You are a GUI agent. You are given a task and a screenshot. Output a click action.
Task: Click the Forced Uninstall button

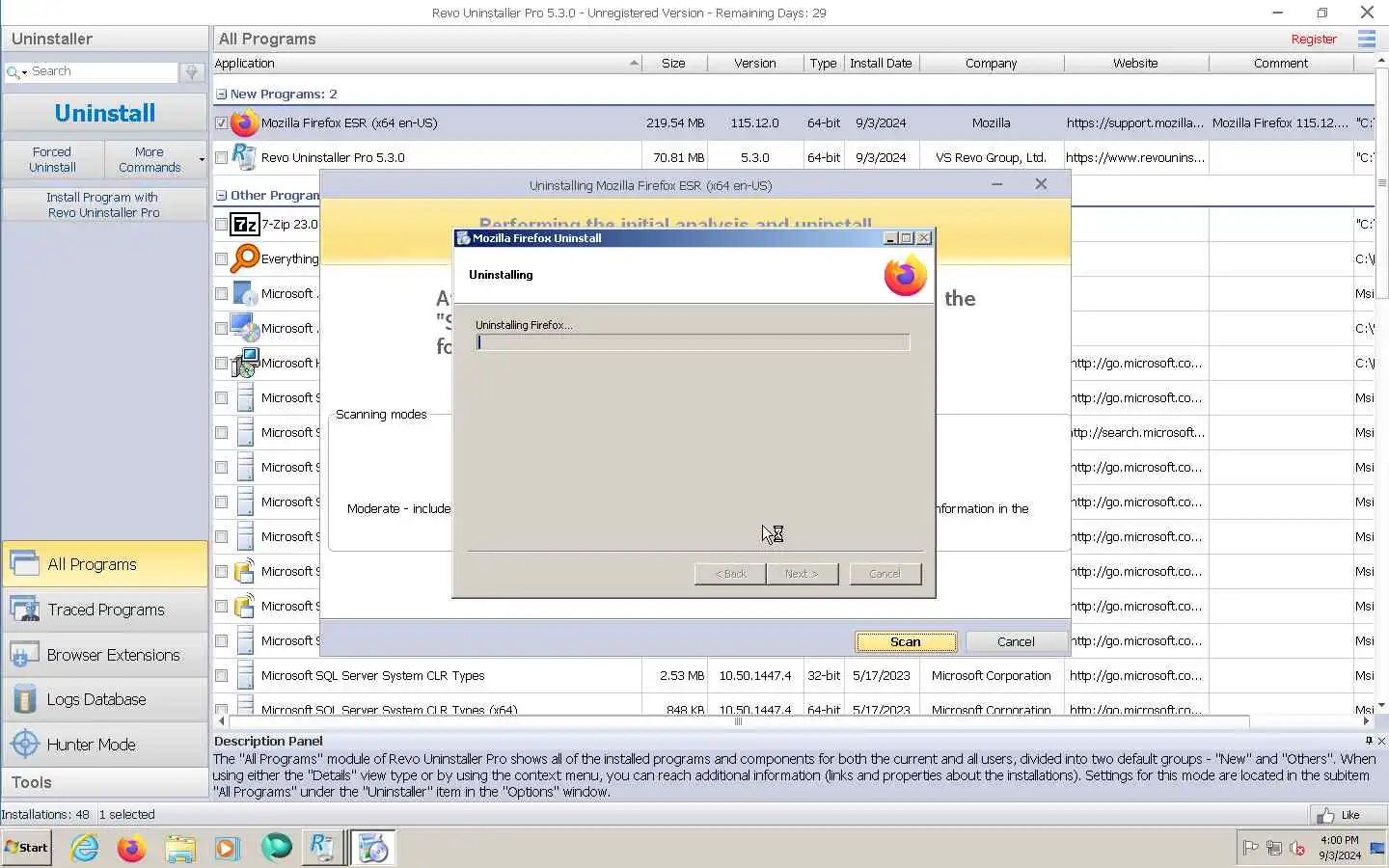[x=52, y=159]
